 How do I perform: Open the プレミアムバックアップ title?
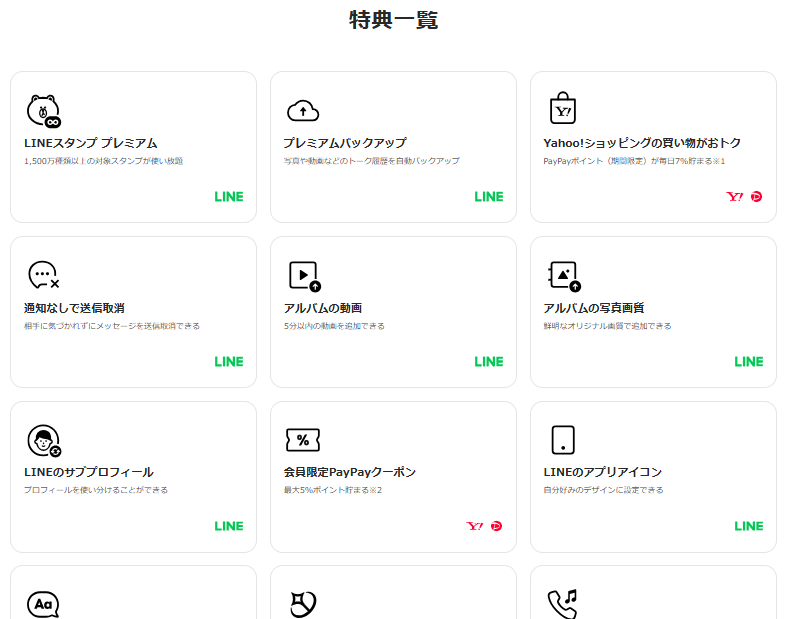pyautogui.click(x=344, y=143)
